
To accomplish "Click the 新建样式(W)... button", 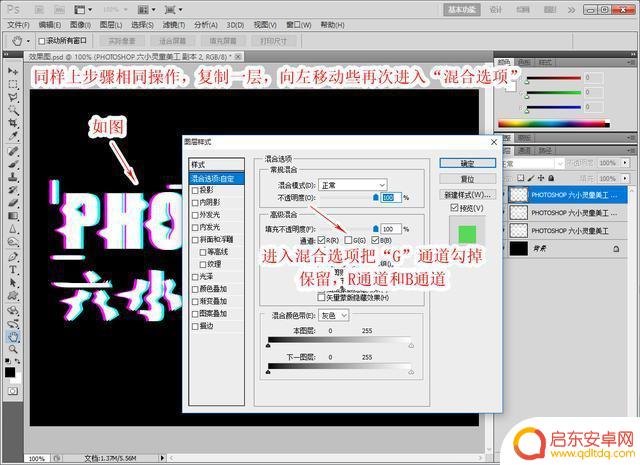I will pos(468,195).
